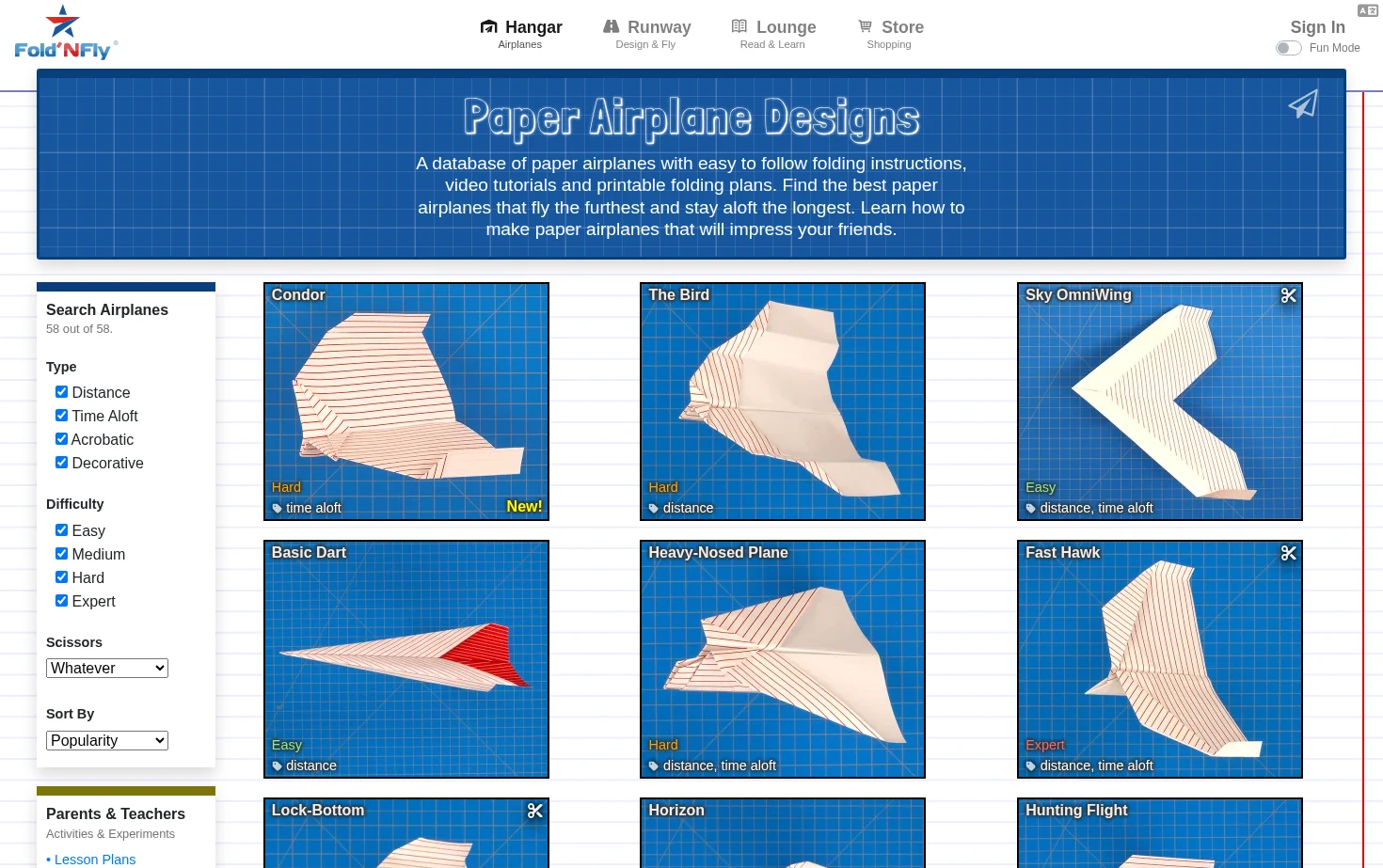The height and width of the screenshot is (868, 1383).
Task: Click tag icon on Sky OmniWing card
Action: point(1031,509)
